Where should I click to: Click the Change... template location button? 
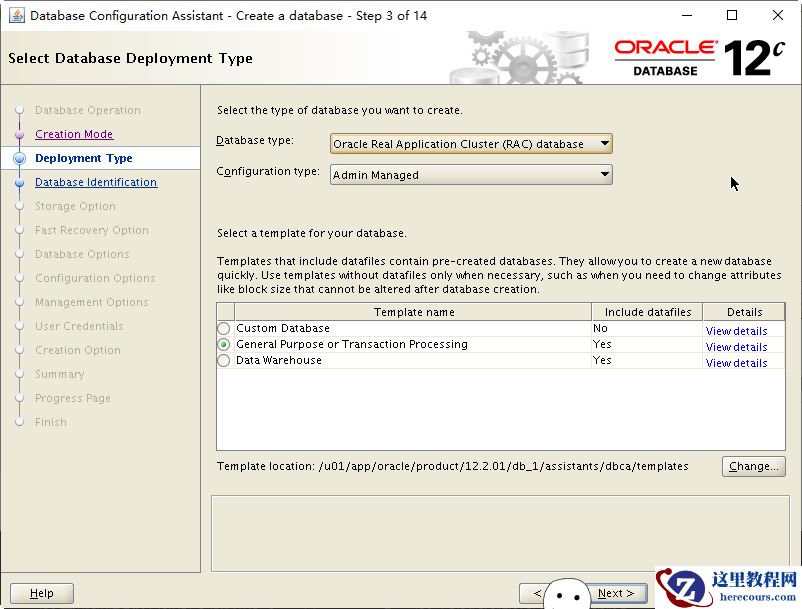coord(753,466)
